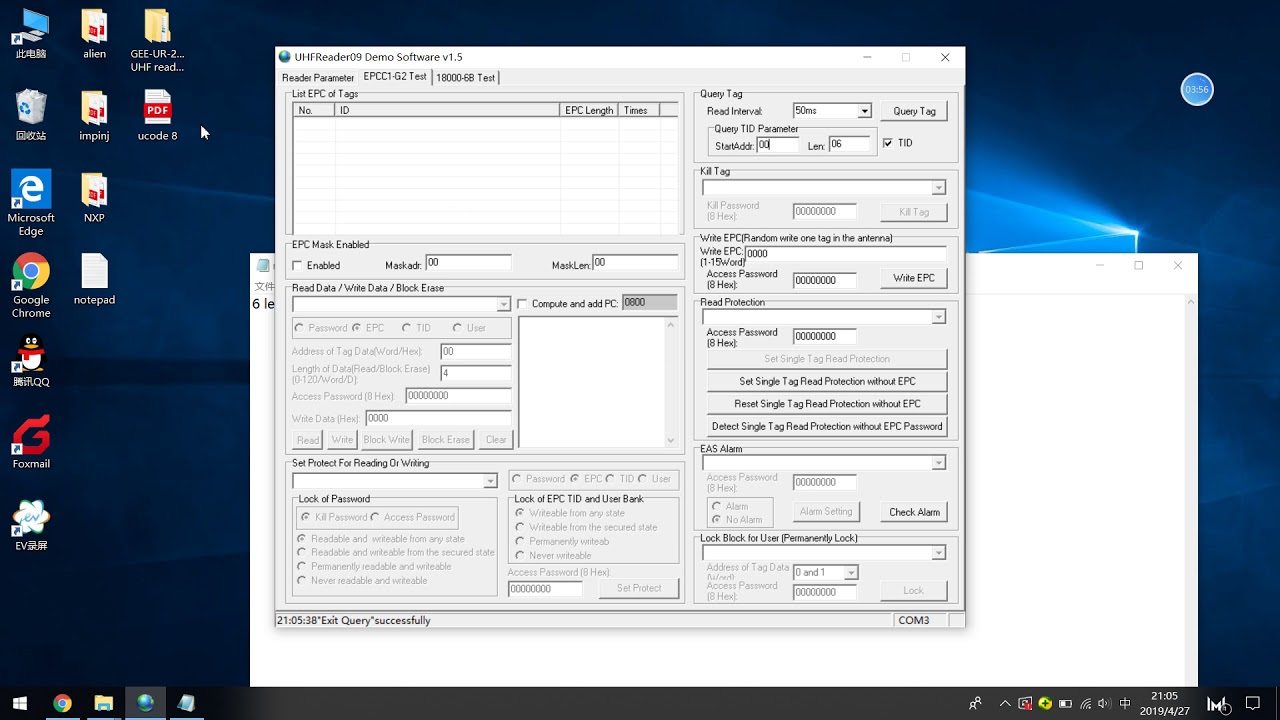This screenshot has height=720, width=1280.
Task: Switch to the Reader Parameter tab
Action: pyautogui.click(x=318, y=78)
